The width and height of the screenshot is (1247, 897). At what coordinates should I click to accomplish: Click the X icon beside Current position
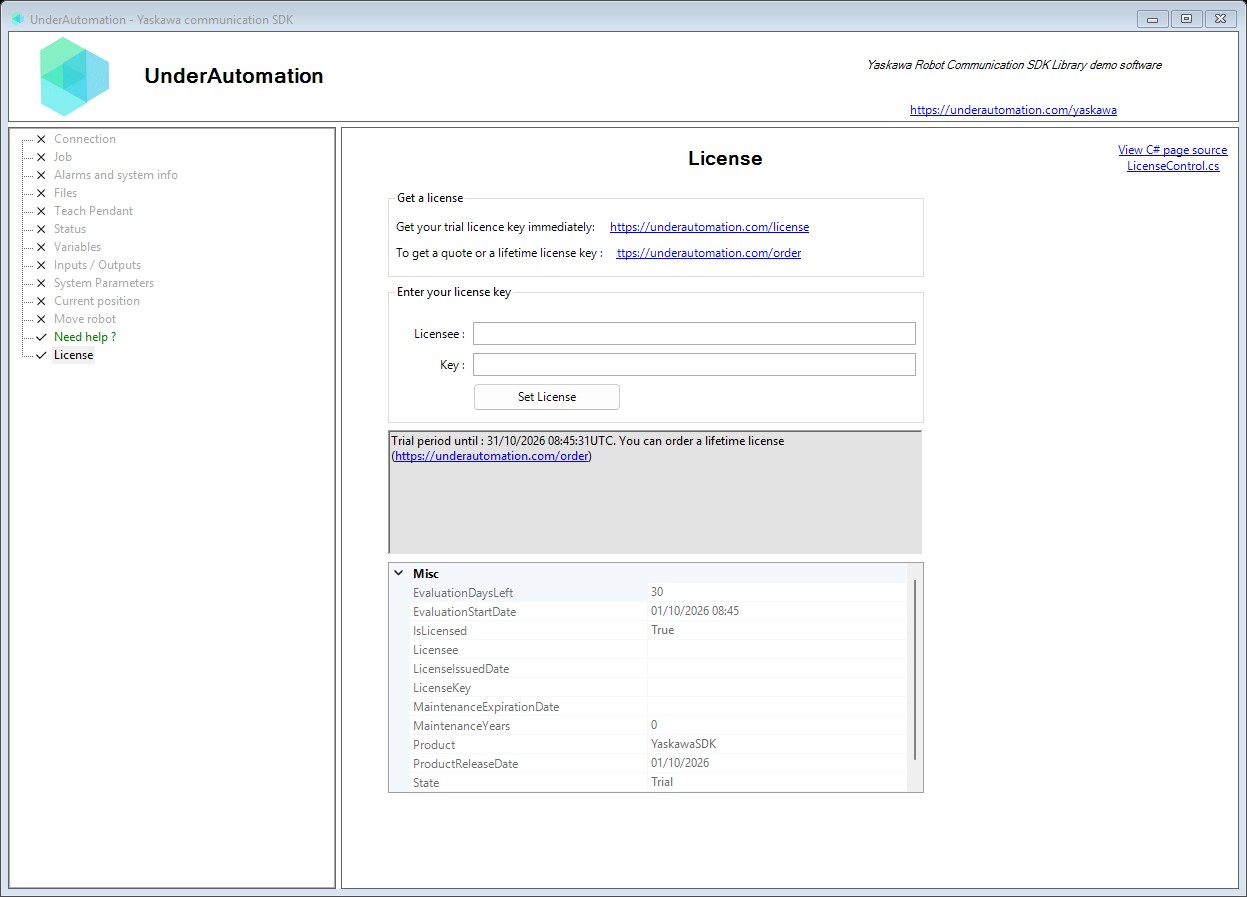pyautogui.click(x=41, y=301)
